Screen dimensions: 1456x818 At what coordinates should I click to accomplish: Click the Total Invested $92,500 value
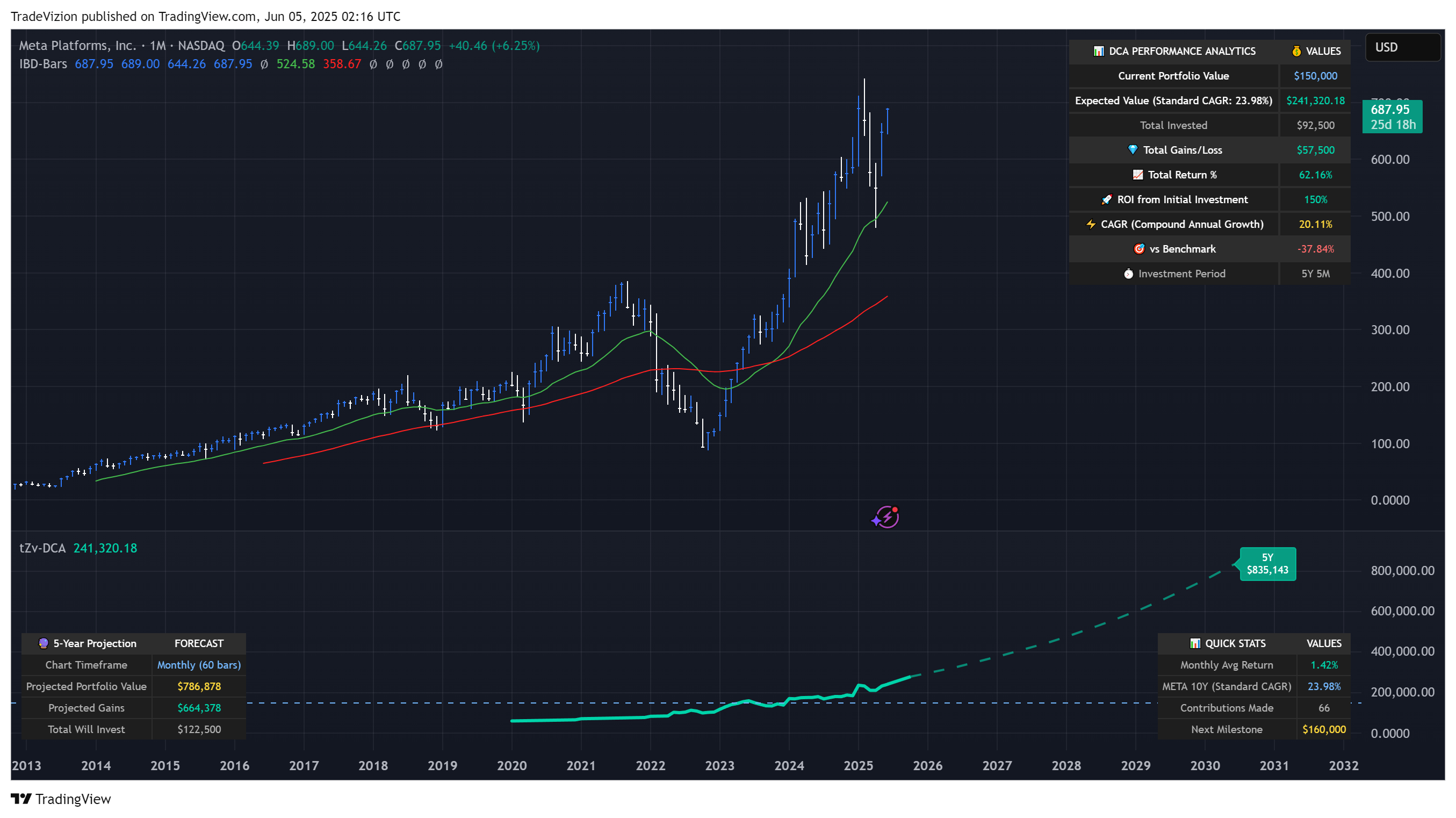point(1315,126)
